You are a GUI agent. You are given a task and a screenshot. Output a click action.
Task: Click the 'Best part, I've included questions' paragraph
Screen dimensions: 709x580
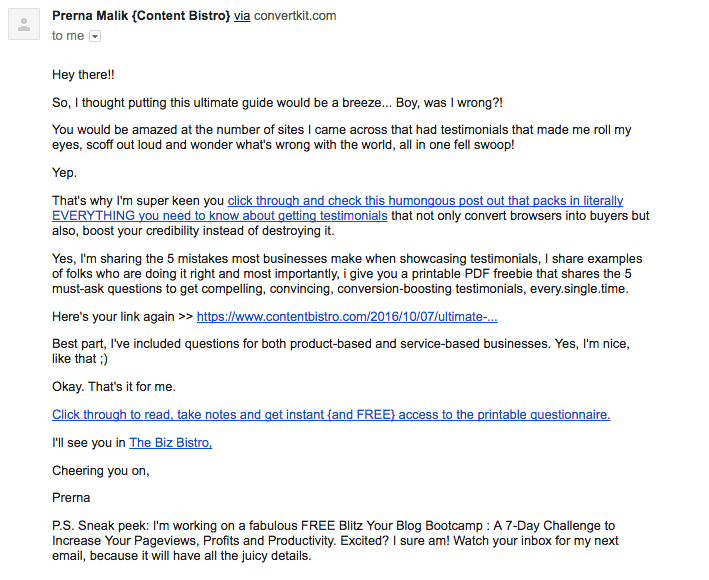(x=341, y=351)
